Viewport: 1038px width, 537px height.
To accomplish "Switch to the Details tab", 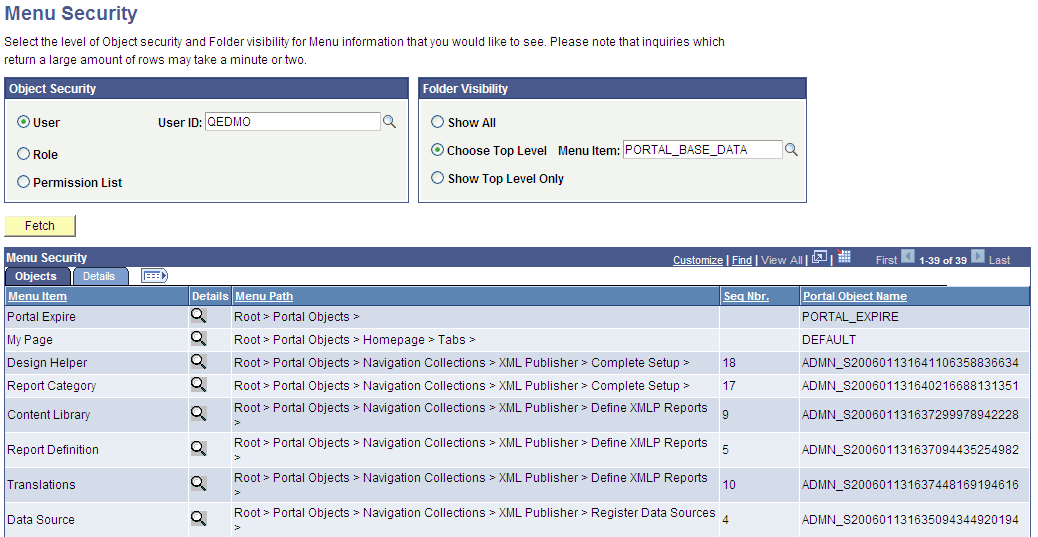I will click(99, 276).
